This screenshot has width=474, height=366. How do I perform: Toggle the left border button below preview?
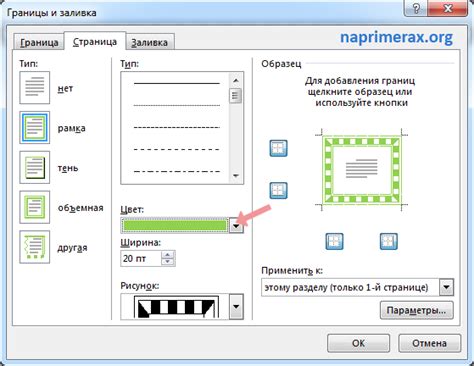(x=334, y=241)
